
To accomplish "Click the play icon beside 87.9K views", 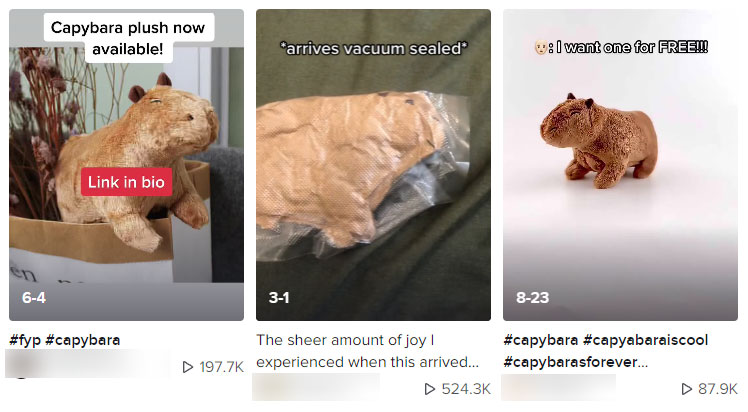I will click(686, 389).
